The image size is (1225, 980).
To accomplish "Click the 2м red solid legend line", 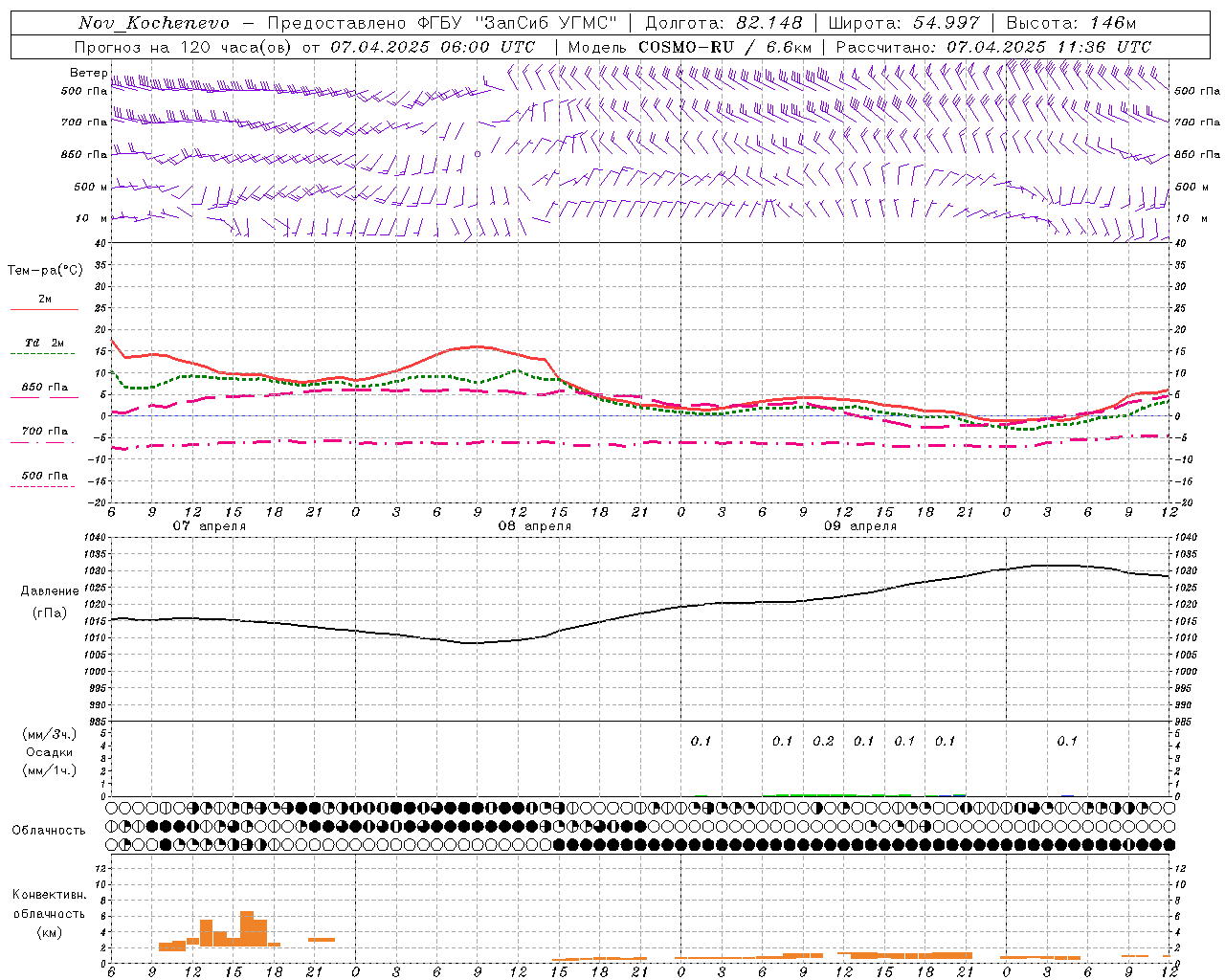I will (44, 309).
